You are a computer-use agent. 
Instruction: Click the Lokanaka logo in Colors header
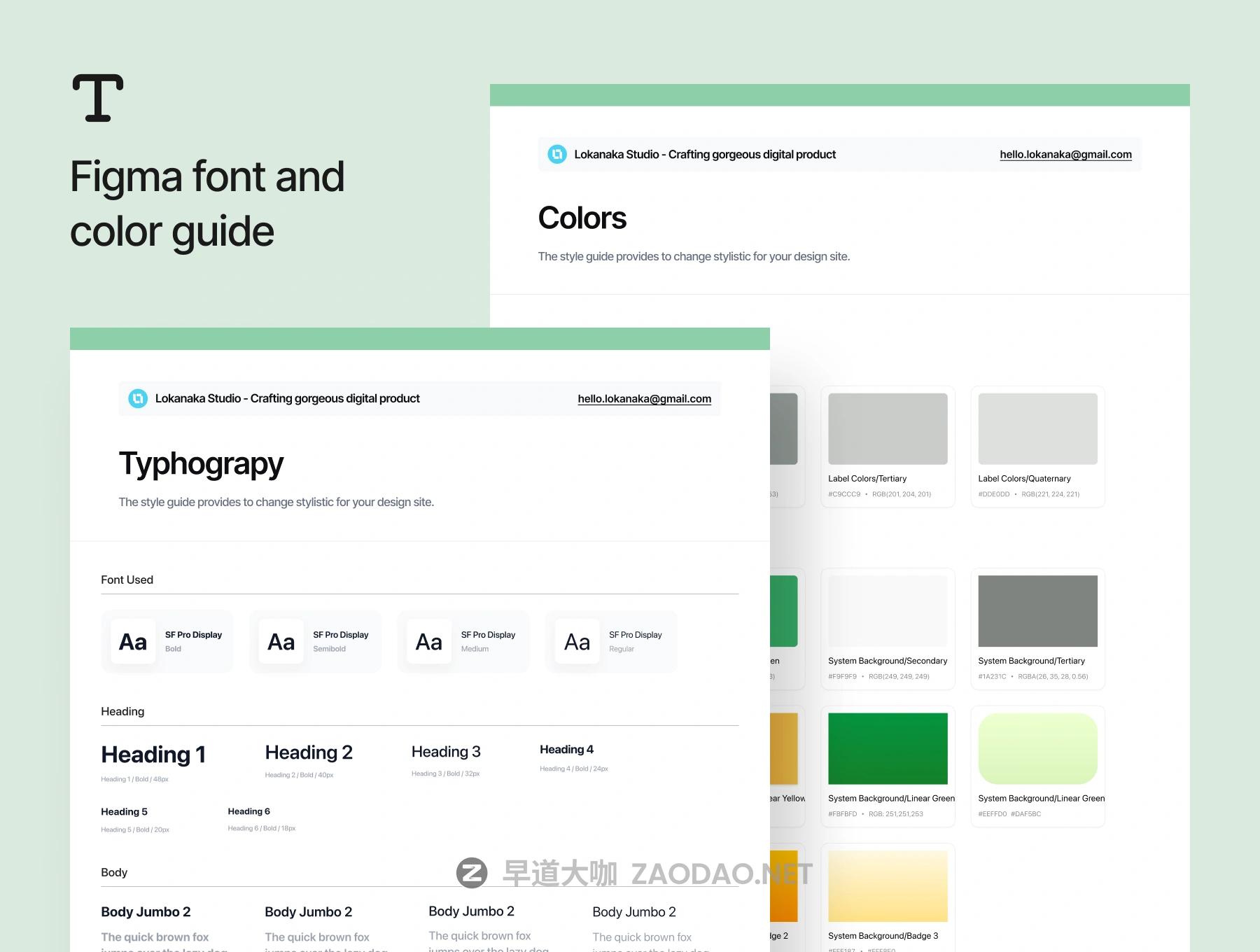pos(557,154)
